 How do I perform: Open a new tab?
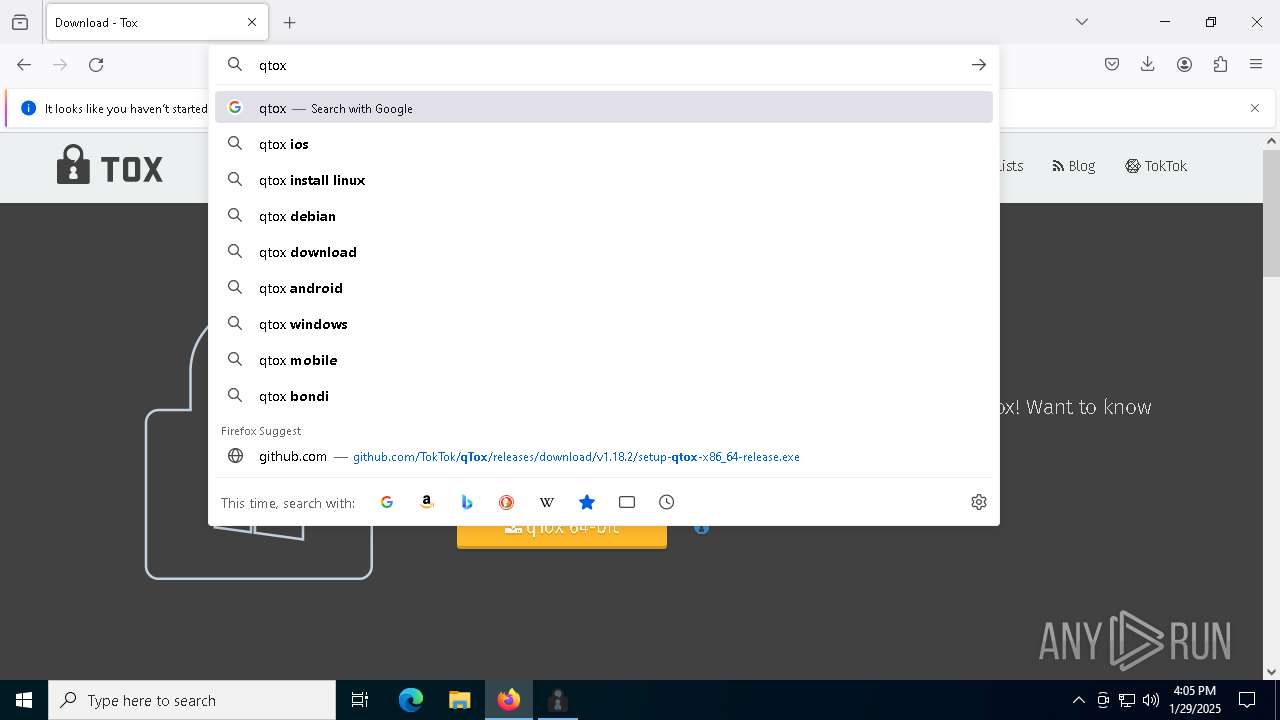290,22
